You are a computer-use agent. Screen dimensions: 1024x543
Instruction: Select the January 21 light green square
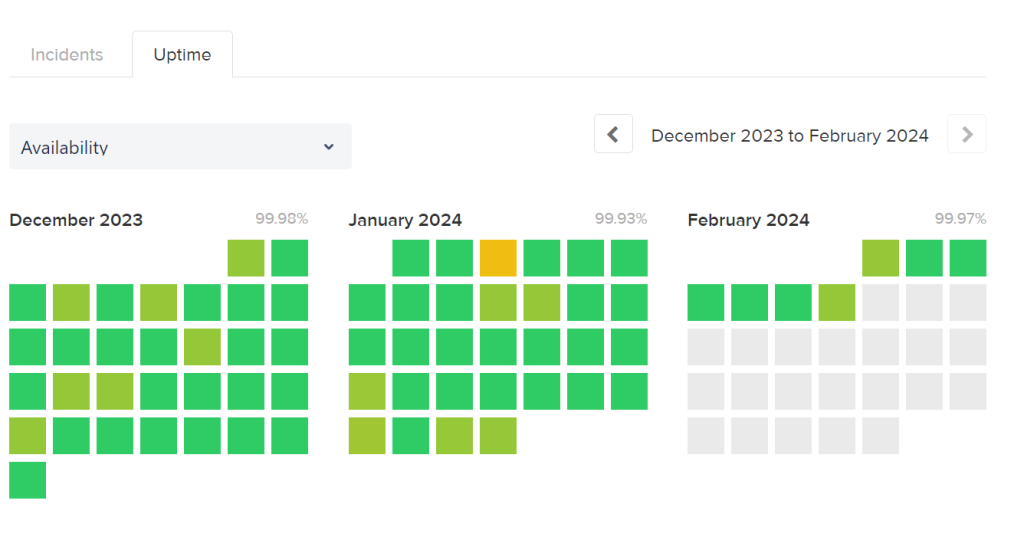pos(367,391)
